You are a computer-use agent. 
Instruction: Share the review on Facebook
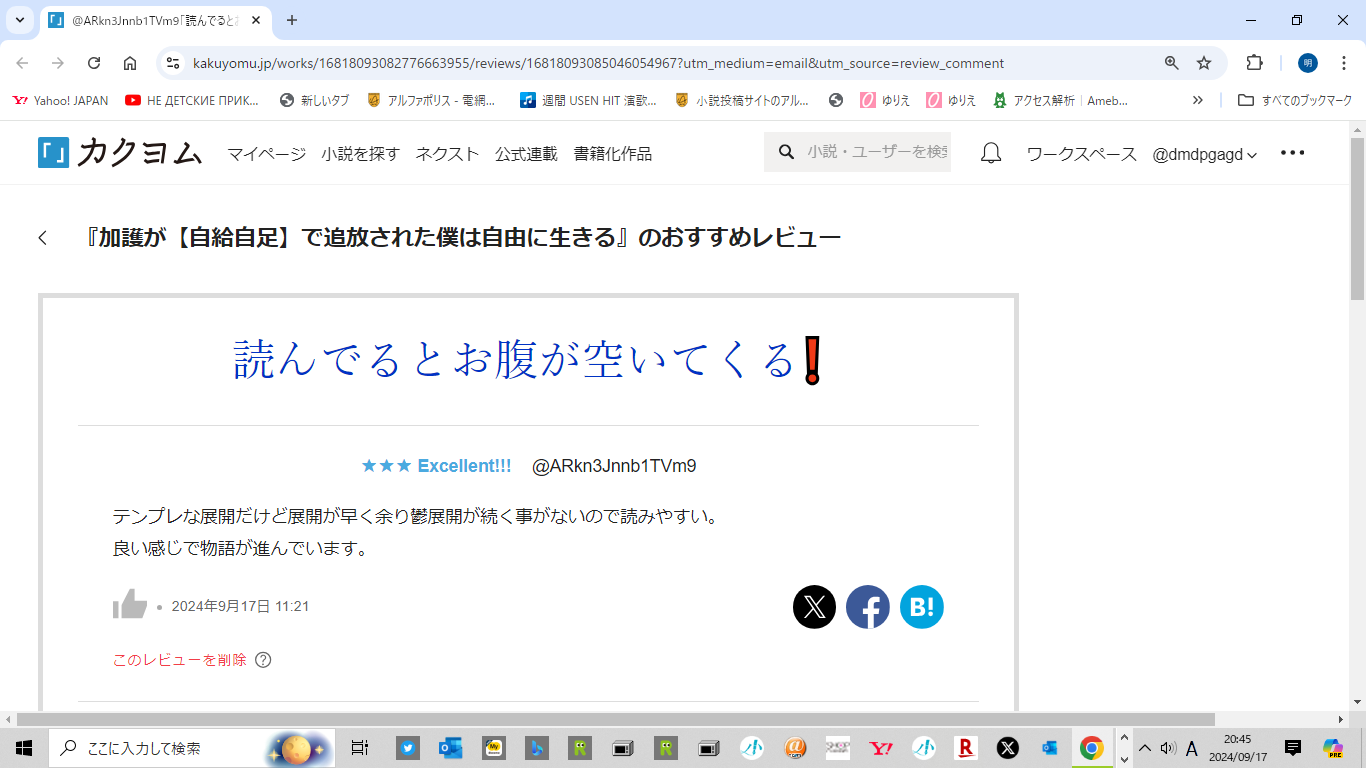[868, 607]
